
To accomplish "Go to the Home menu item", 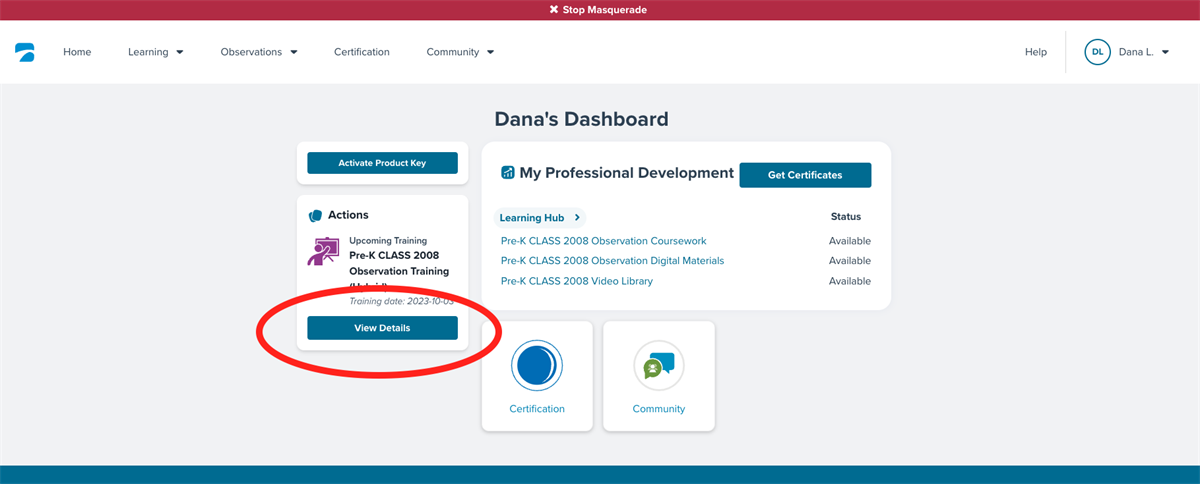I will (x=77, y=52).
